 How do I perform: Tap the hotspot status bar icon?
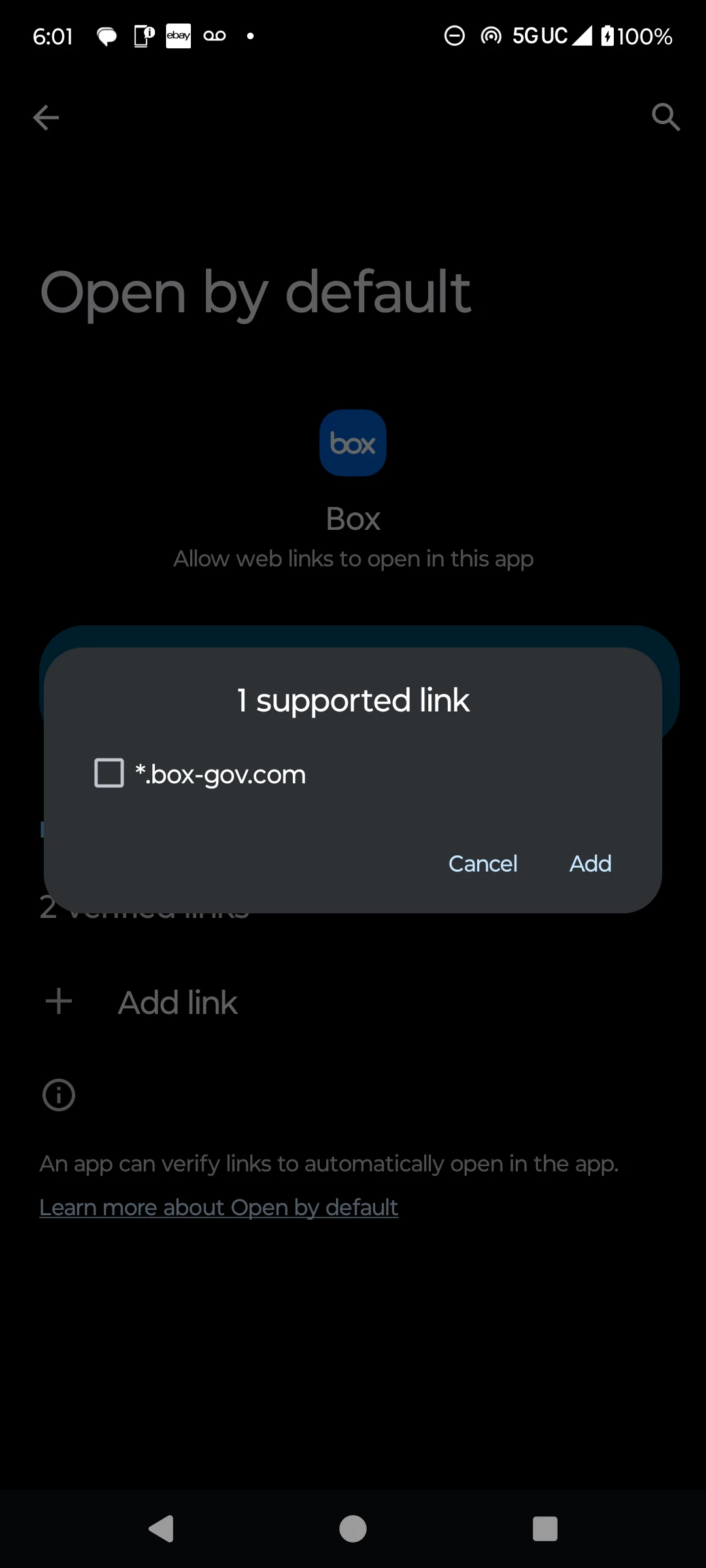491,36
